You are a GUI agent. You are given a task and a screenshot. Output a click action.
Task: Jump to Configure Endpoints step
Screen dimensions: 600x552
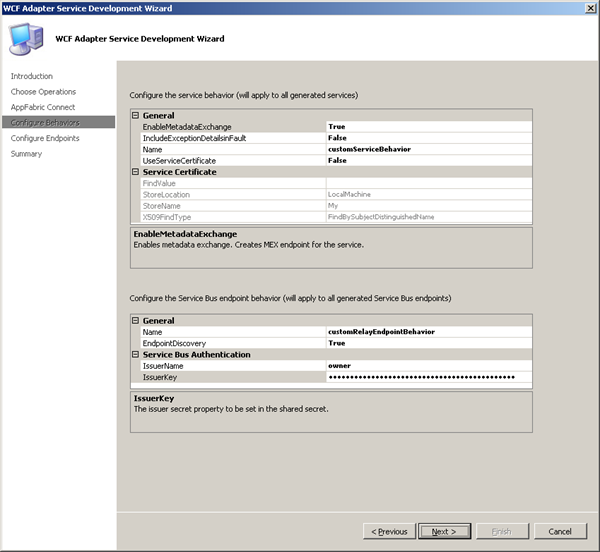click(x=45, y=138)
